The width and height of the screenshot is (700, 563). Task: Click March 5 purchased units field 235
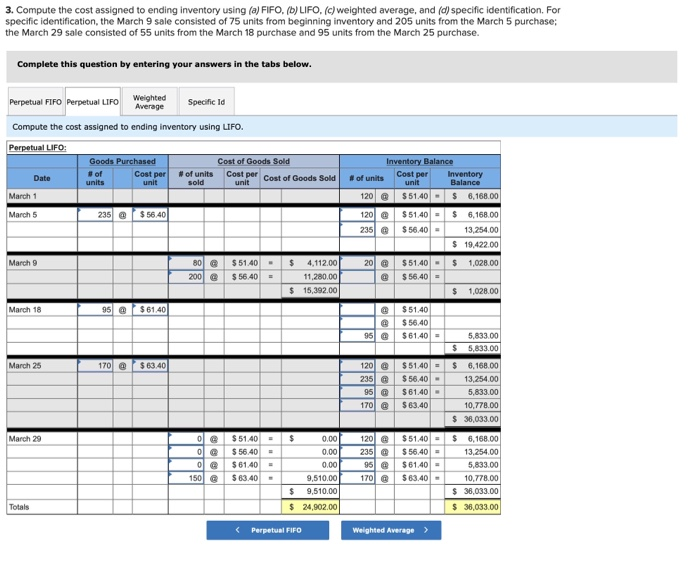click(95, 215)
